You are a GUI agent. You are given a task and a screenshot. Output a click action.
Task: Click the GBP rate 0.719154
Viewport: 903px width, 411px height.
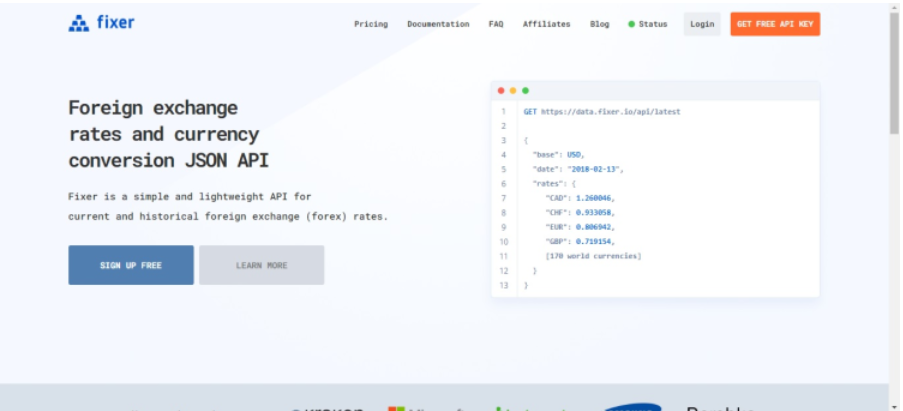(x=595, y=241)
